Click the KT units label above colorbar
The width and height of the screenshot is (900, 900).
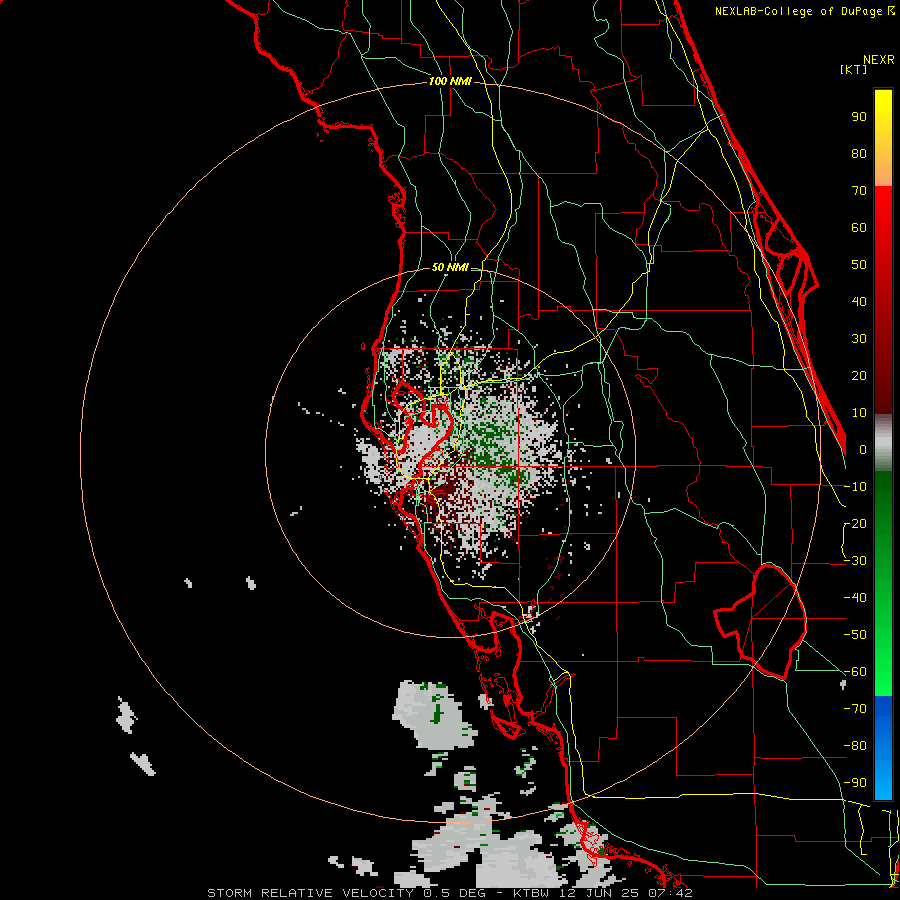854,69
